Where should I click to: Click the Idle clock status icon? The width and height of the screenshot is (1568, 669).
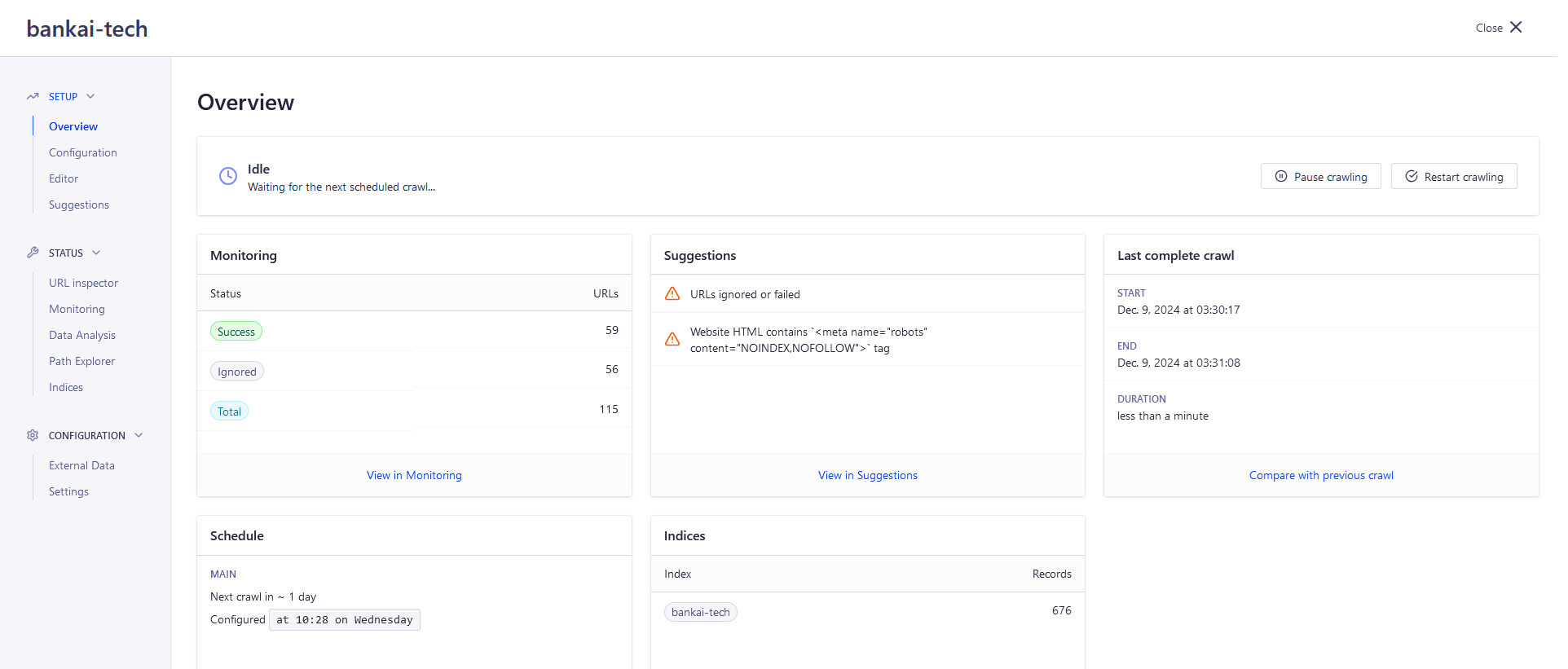click(228, 176)
